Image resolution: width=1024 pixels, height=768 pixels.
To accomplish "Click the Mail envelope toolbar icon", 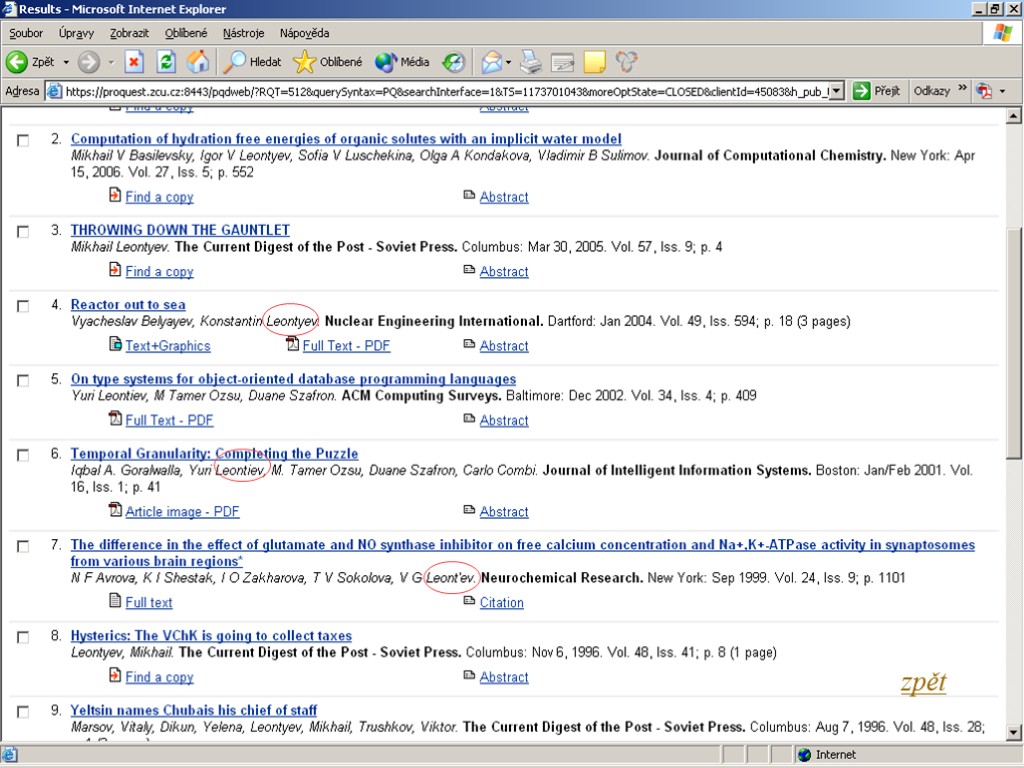I will [x=492, y=62].
